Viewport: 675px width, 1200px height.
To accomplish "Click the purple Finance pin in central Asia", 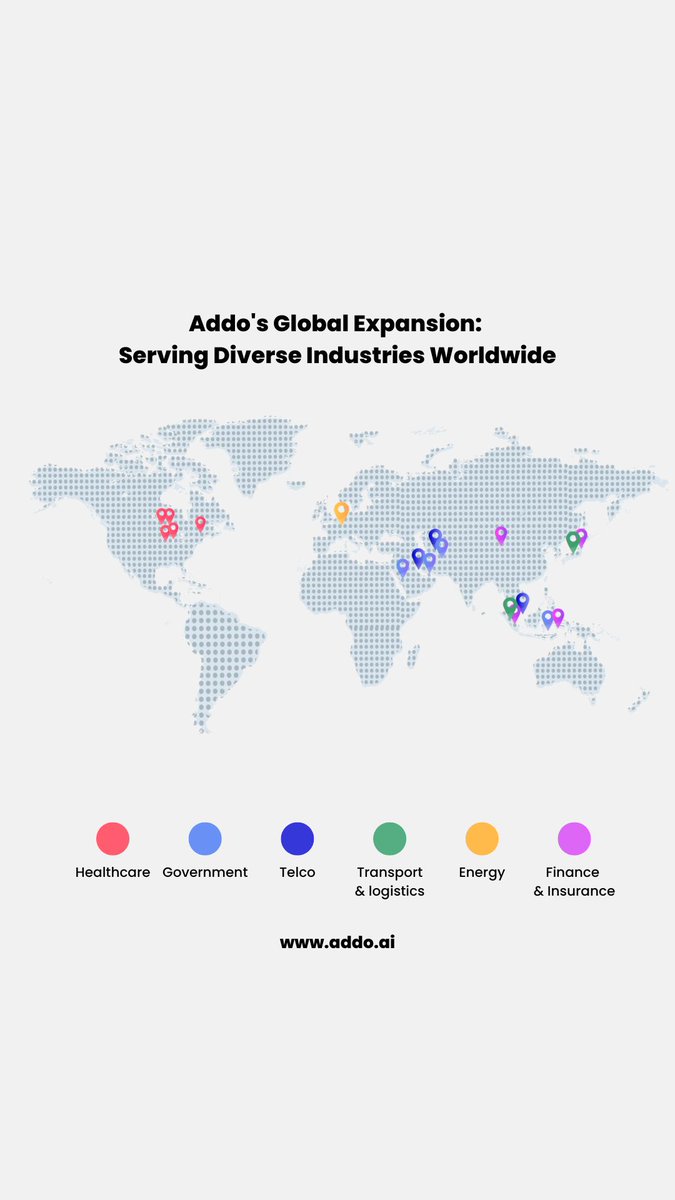I will pos(501,535).
